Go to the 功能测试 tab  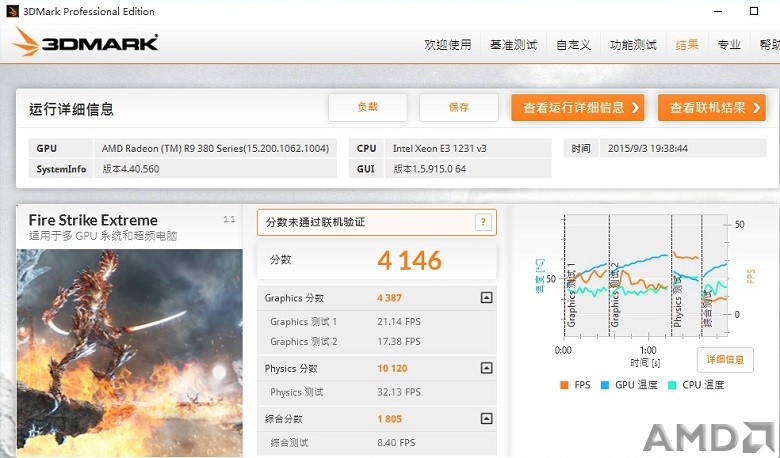click(x=633, y=45)
